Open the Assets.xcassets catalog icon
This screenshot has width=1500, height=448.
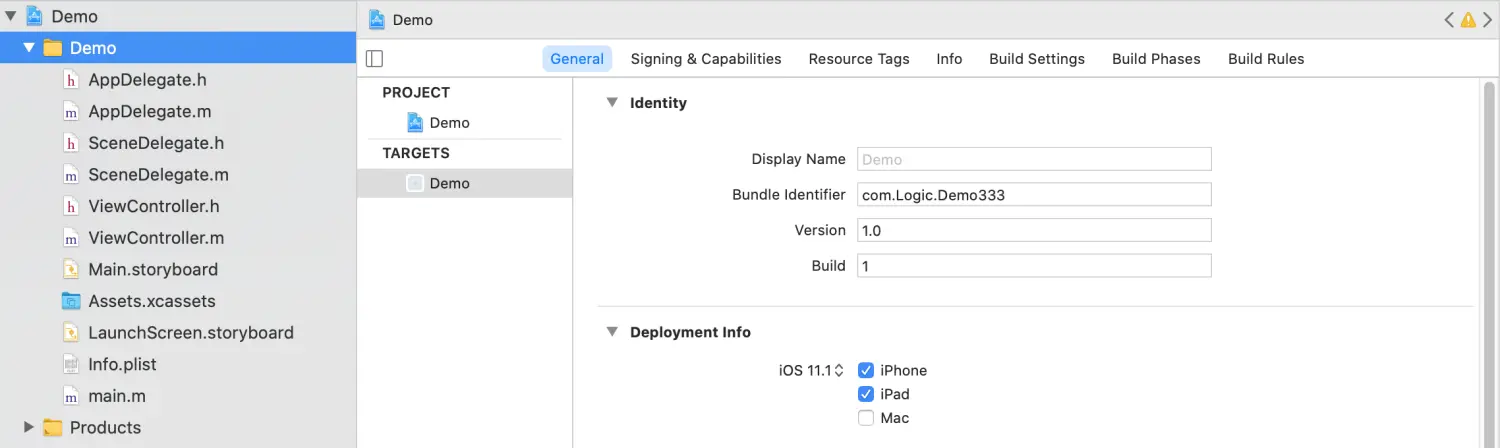(x=71, y=301)
